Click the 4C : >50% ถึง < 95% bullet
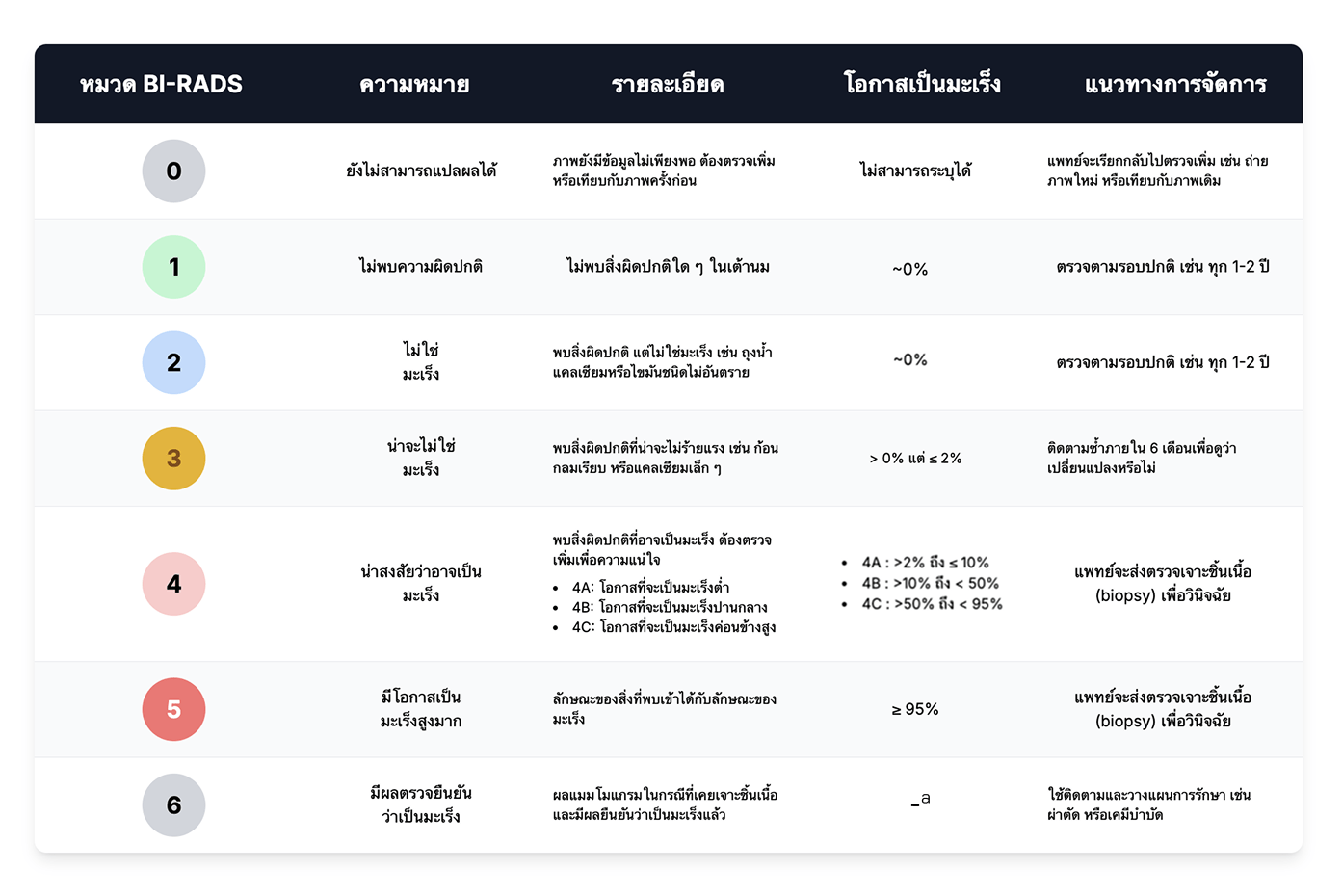This screenshot has height=896, width=1343. tap(932, 604)
